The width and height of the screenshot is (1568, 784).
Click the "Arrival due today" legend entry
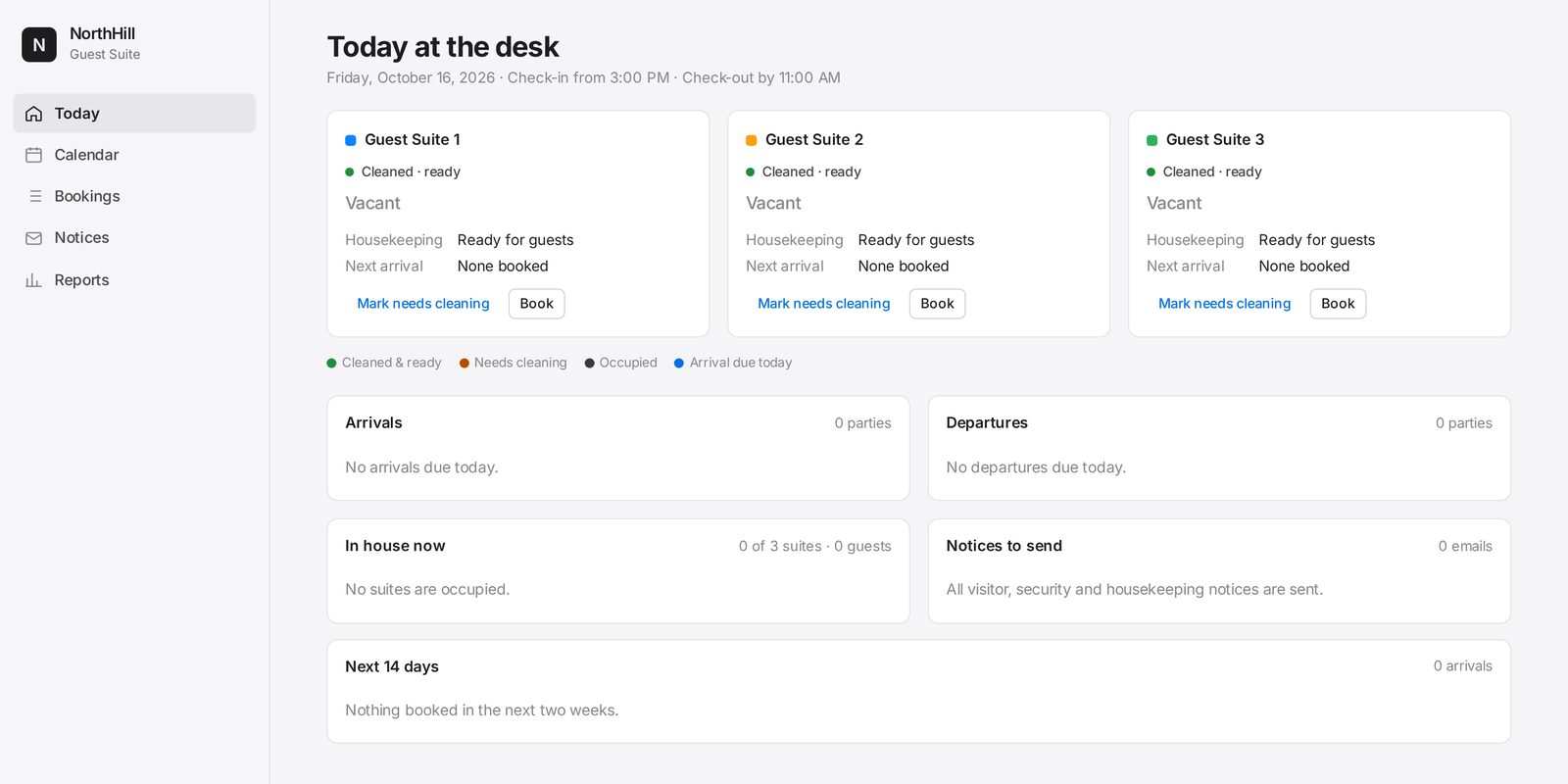click(x=733, y=363)
